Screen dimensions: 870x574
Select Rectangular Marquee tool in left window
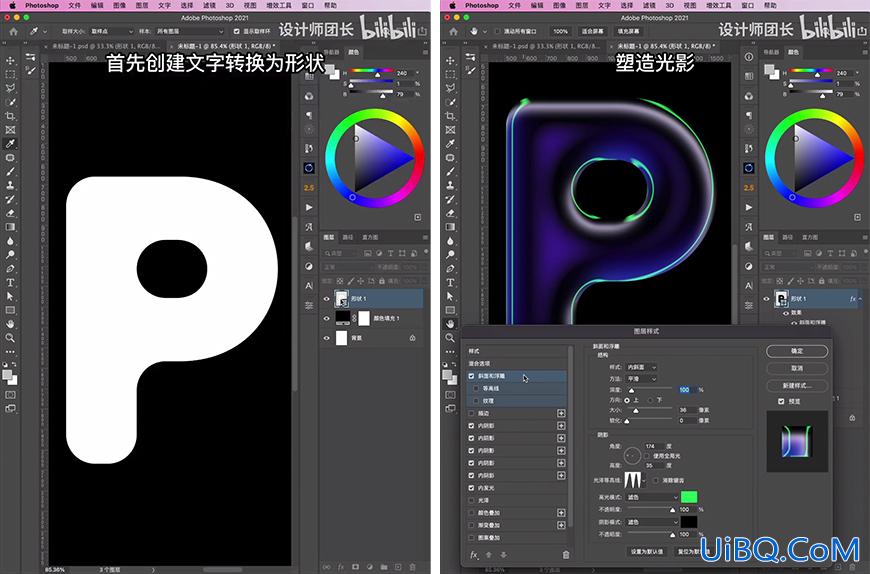click(x=10, y=74)
